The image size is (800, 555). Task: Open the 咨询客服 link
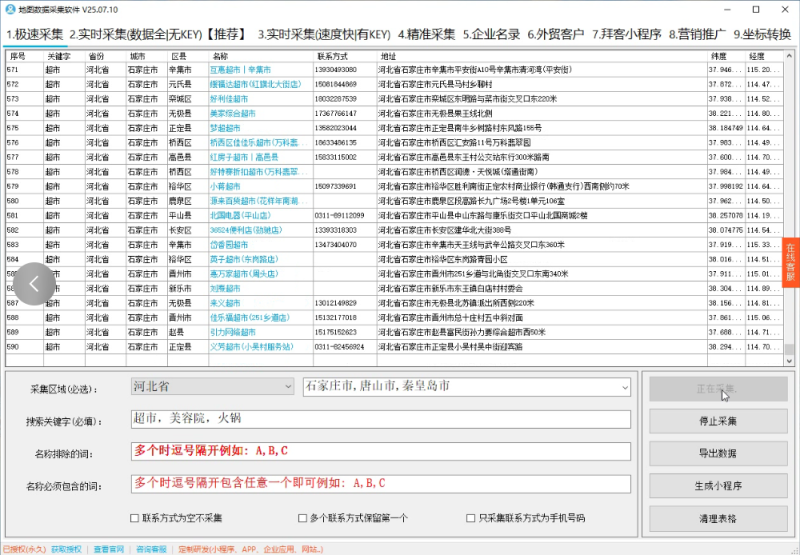point(151,549)
